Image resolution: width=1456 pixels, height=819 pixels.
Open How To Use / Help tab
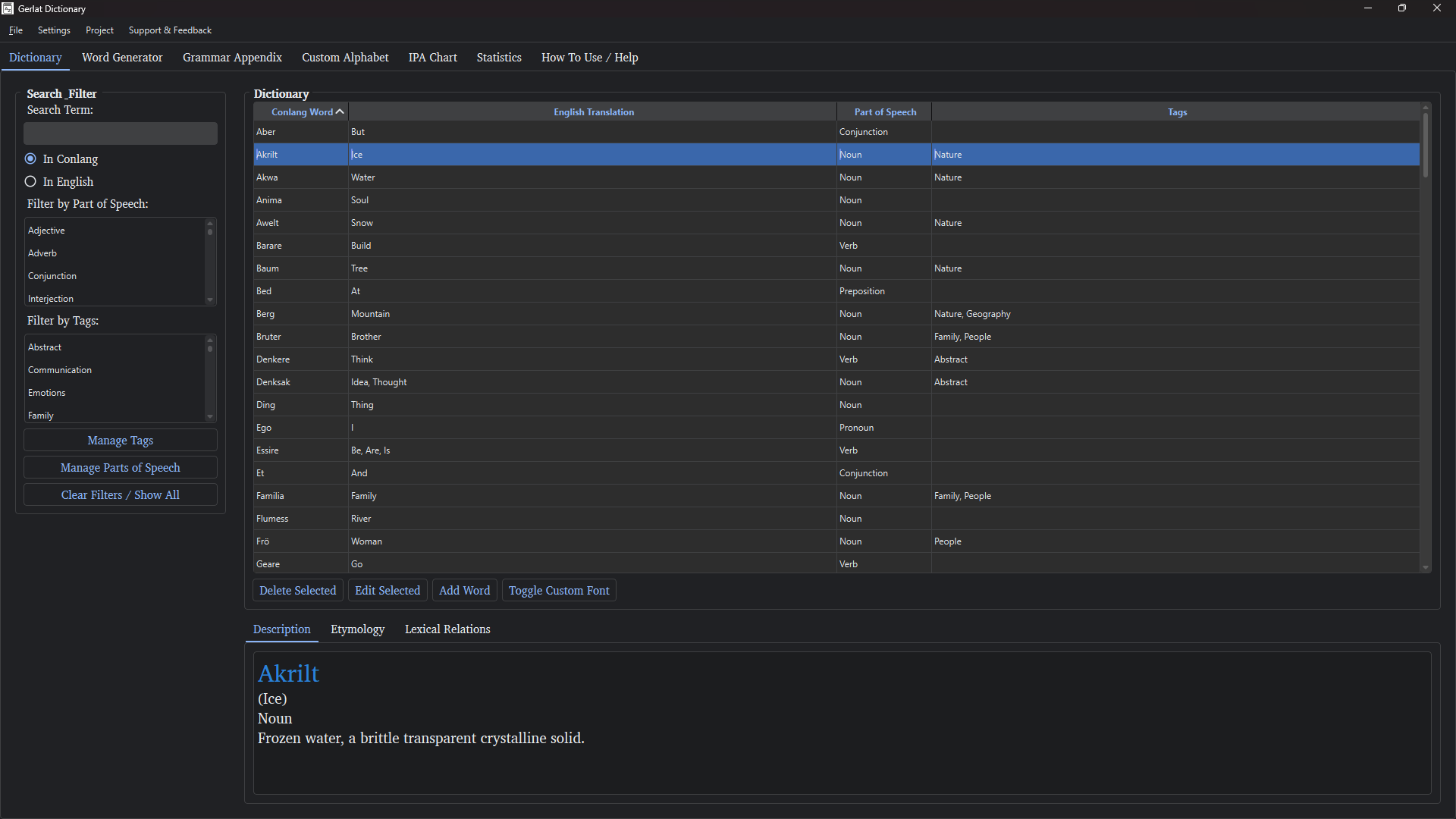pos(589,58)
